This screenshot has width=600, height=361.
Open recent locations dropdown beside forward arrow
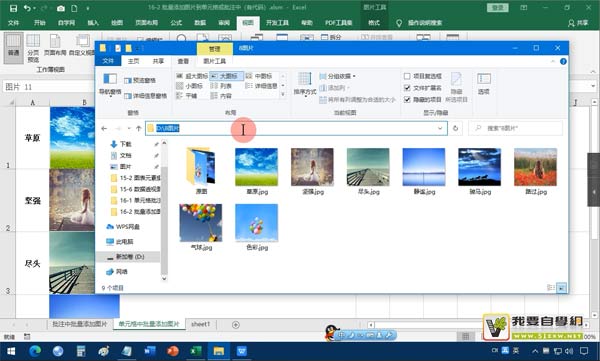tap(129, 129)
